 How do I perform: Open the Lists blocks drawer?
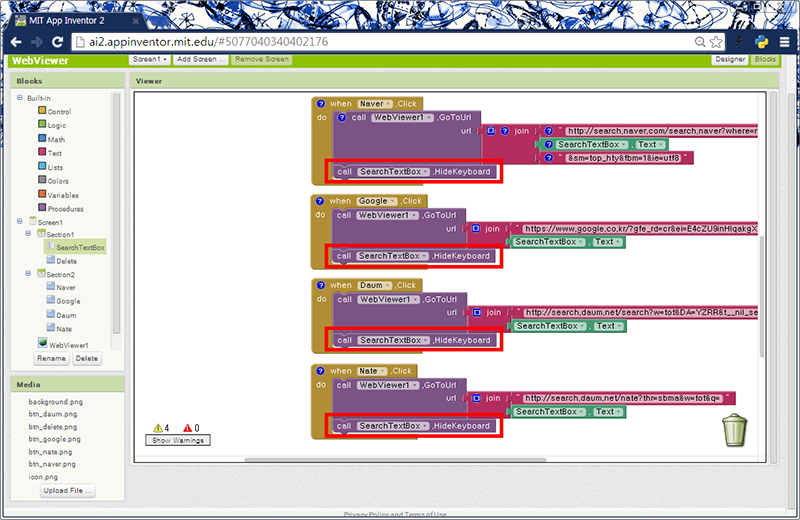point(51,167)
